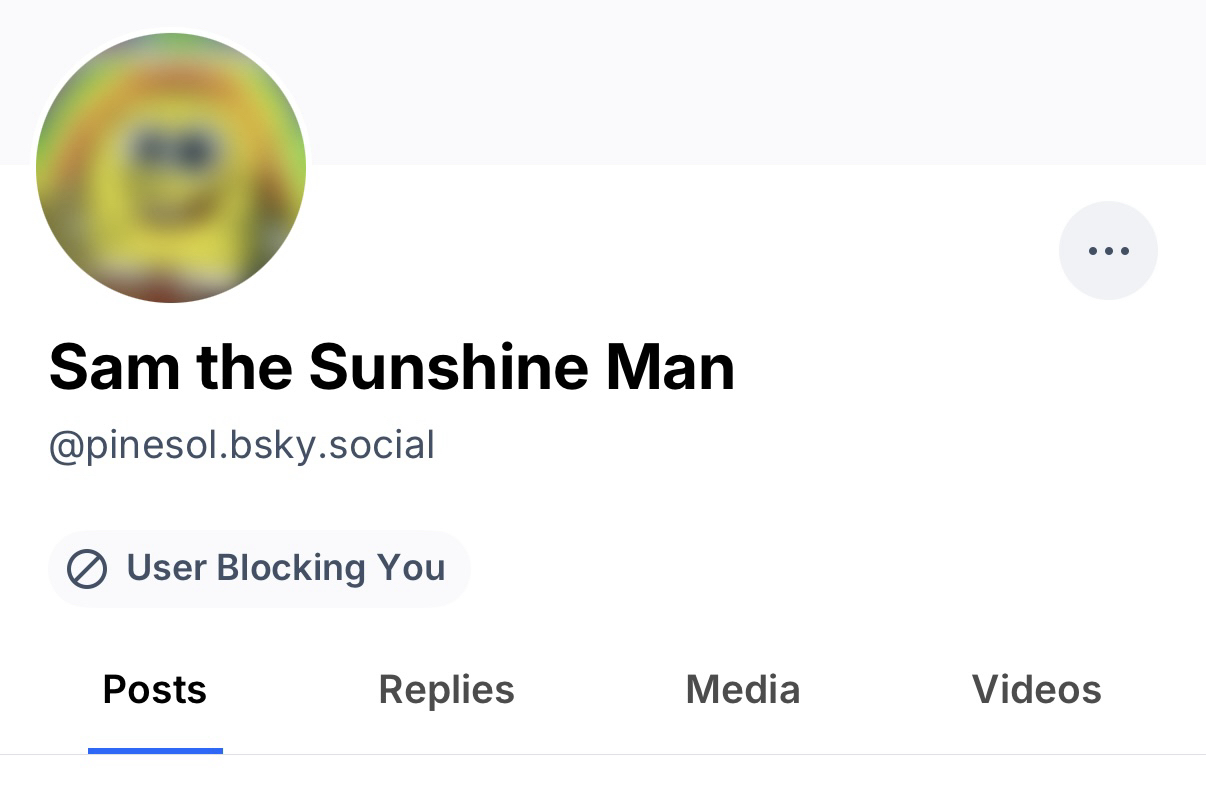The width and height of the screenshot is (1206, 787).
Task: Click the word 'Man' in the profile name
Action: pyautogui.click(x=670, y=367)
